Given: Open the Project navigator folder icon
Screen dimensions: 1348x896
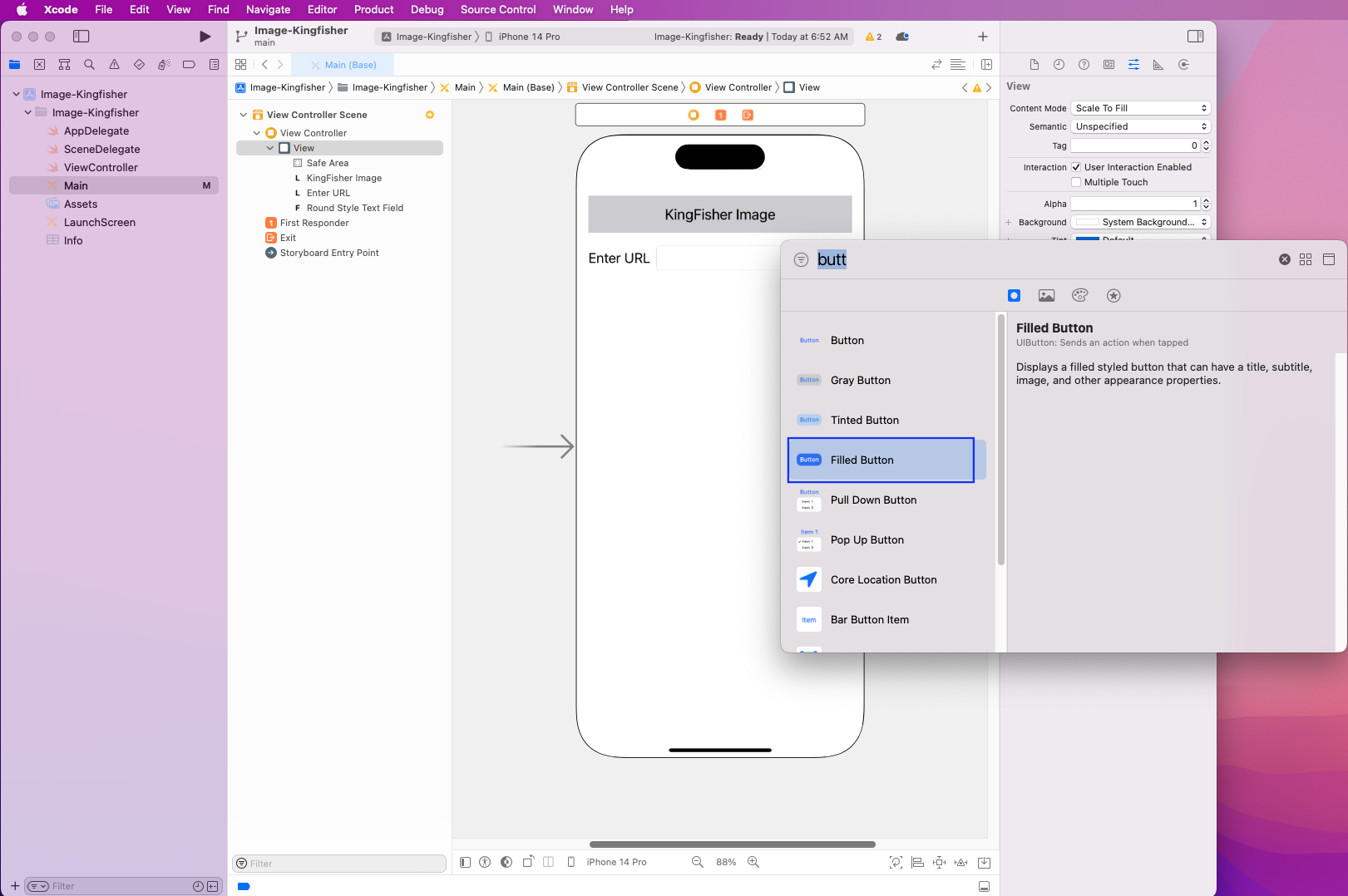Looking at the screenshot, I should (14, 65).
